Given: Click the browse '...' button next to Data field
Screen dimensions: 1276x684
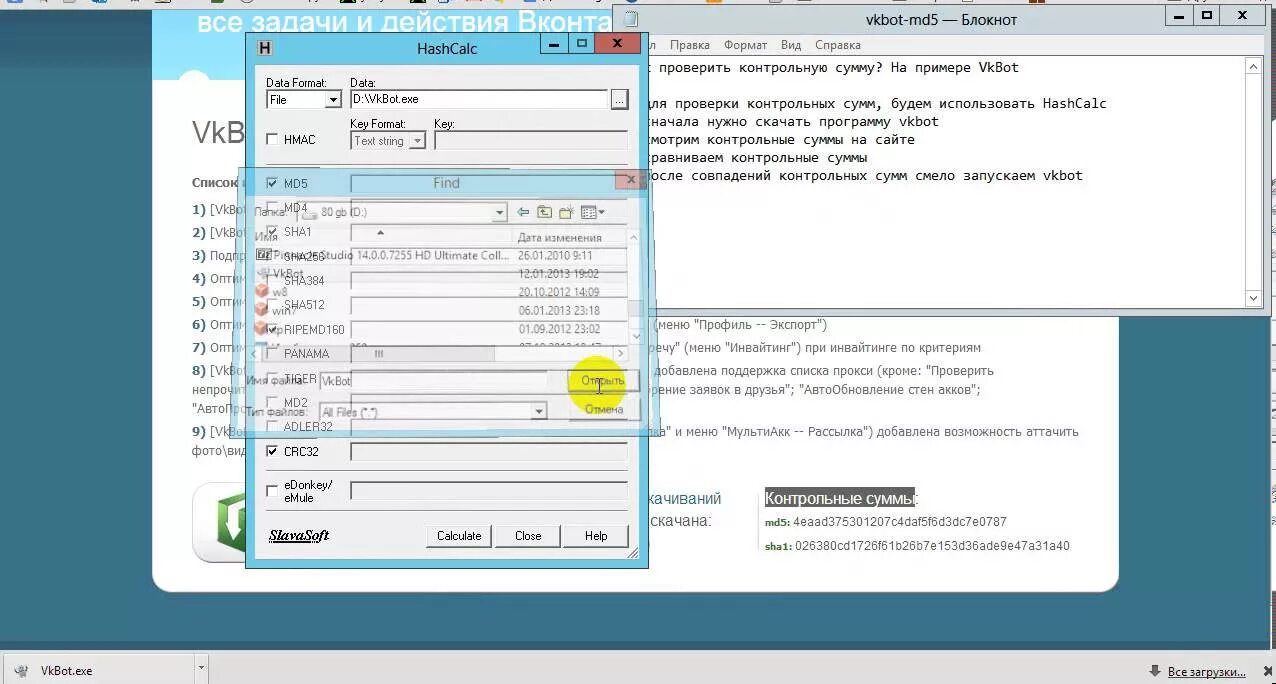Looking at the screenshot, I should point(619,99).
